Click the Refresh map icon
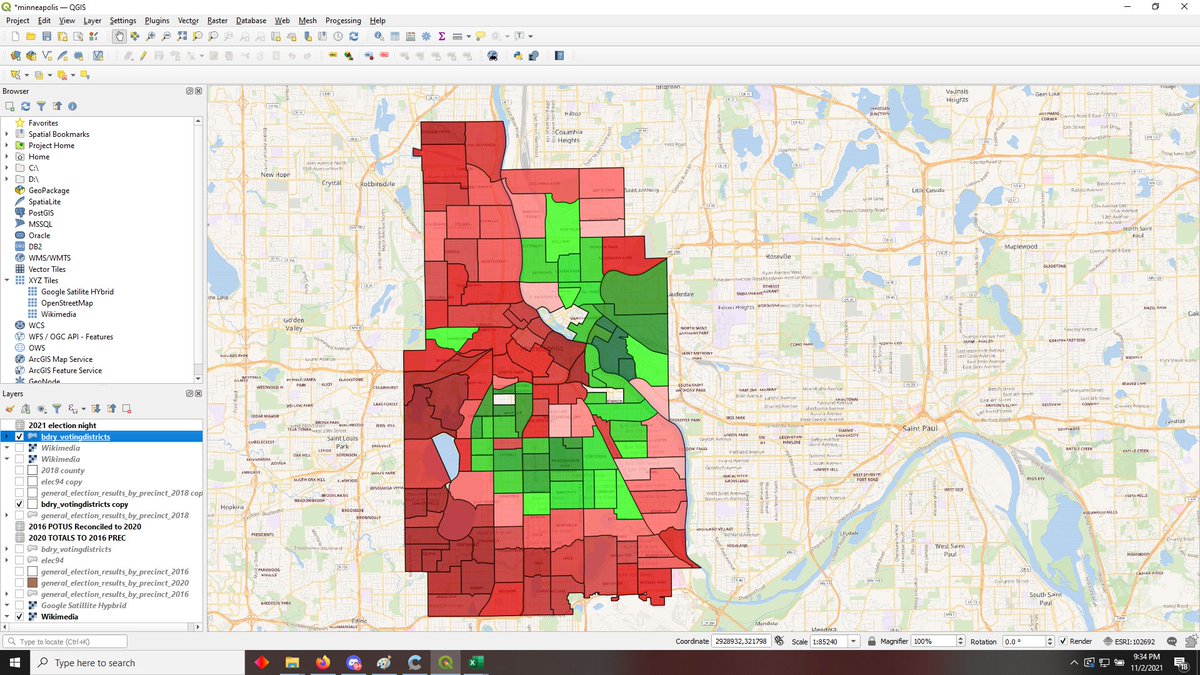Viewport: 1200px width, 675px height. (x=354, y=36)
